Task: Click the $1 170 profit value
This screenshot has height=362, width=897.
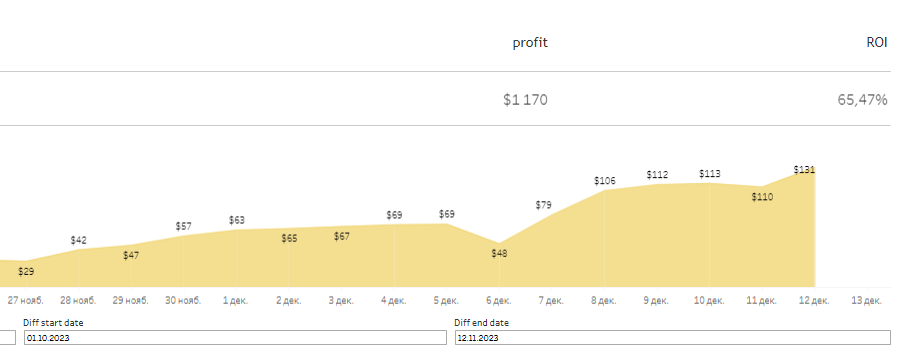Action: 525,100
